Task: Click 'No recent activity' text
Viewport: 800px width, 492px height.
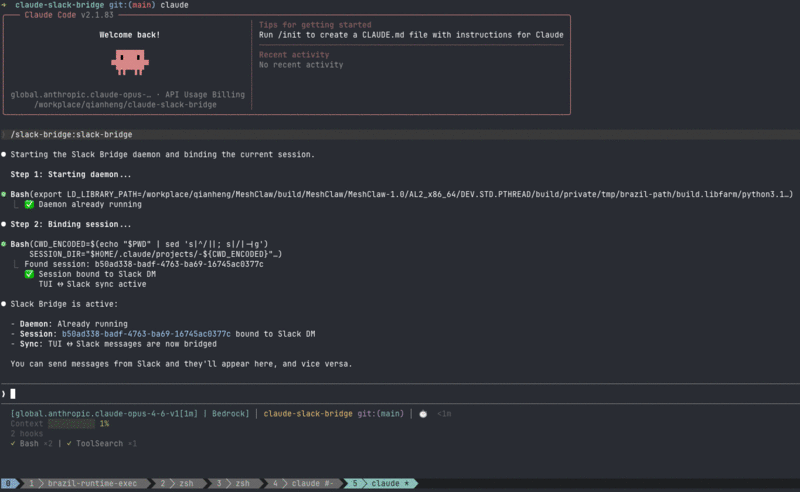Action: [x=301, y=65]
